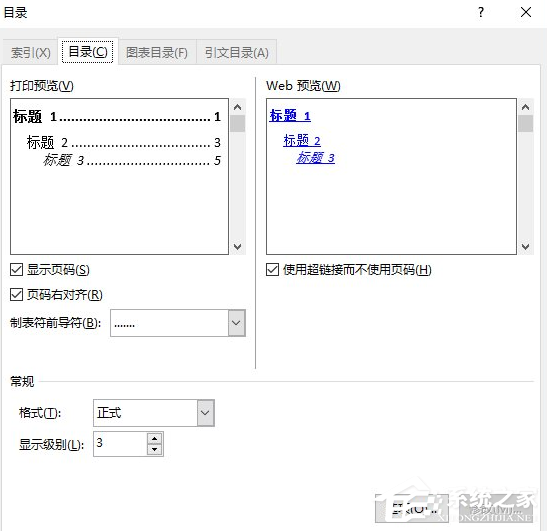Increase 显示级别 with the up spinner

155,439
